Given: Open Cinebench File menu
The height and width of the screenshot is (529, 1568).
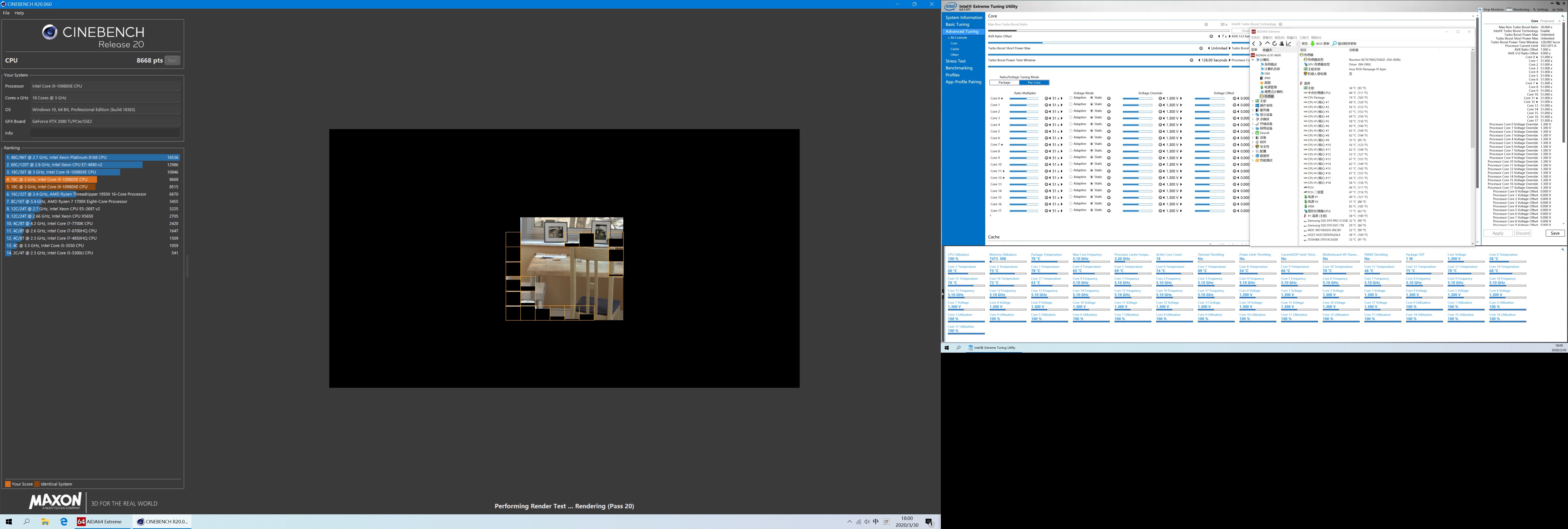Looking at the screenshot, I should 6,13.
